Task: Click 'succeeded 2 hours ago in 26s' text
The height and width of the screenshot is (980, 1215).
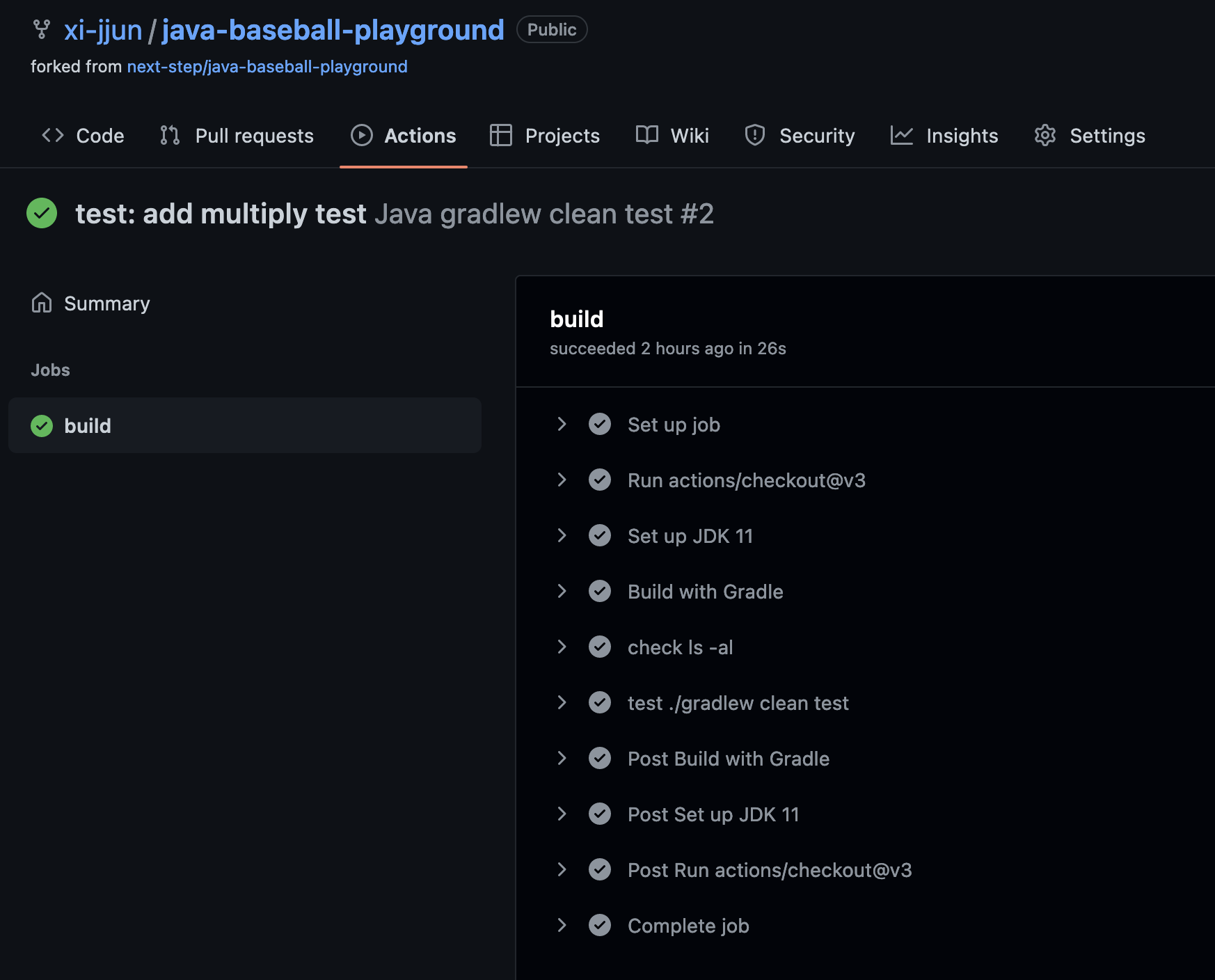Action: pos(668,348)
